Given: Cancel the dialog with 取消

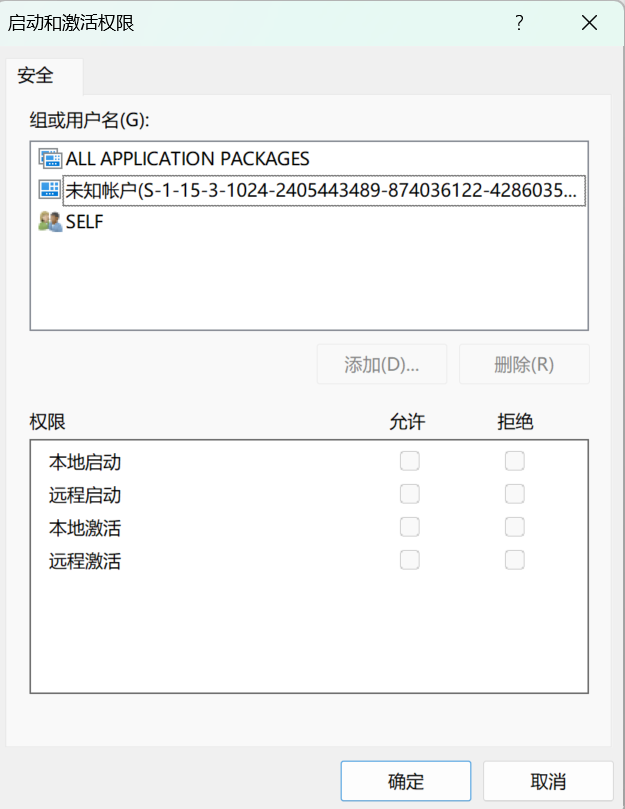Looking at the screenshot, I should [548, 780].
